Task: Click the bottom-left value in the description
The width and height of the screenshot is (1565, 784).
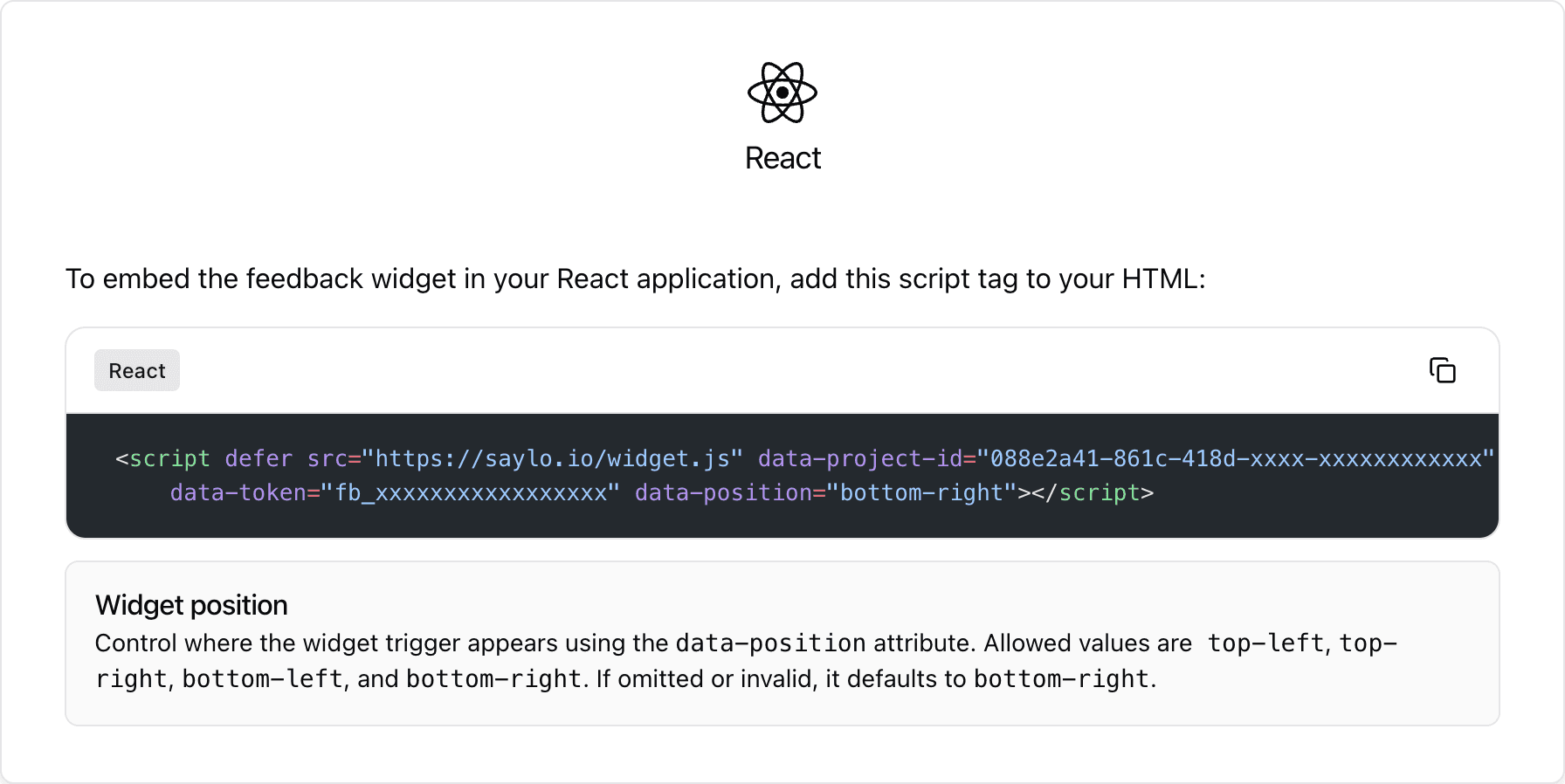Action: (263, 679)
